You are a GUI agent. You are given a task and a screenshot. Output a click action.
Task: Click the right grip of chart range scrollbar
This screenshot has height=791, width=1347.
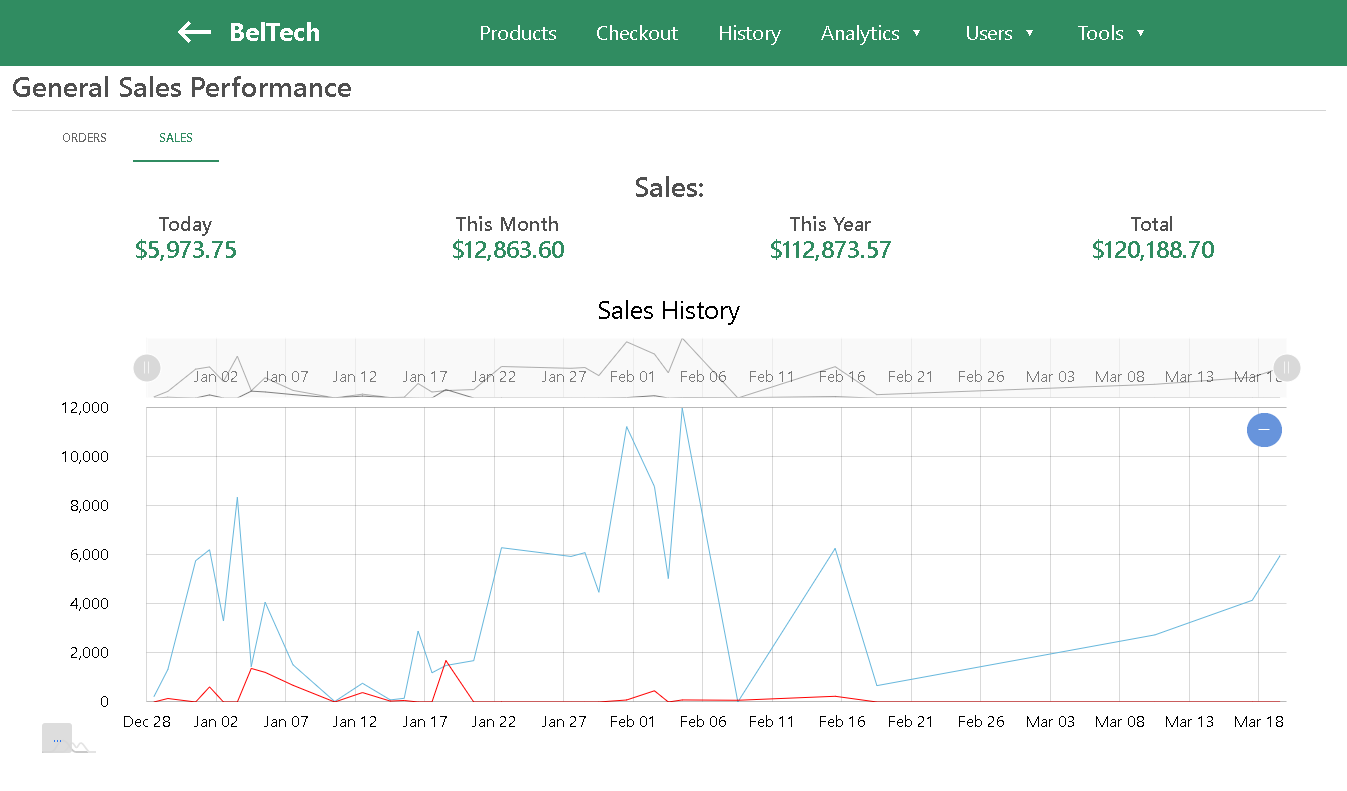(x=1286, y=368)
